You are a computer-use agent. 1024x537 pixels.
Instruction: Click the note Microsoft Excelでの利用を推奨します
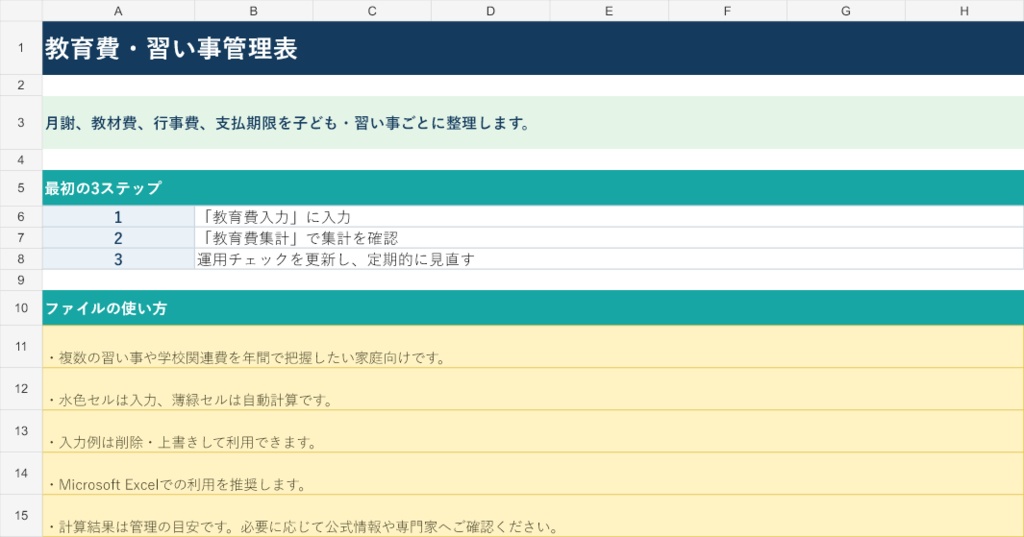coord(533,473)
